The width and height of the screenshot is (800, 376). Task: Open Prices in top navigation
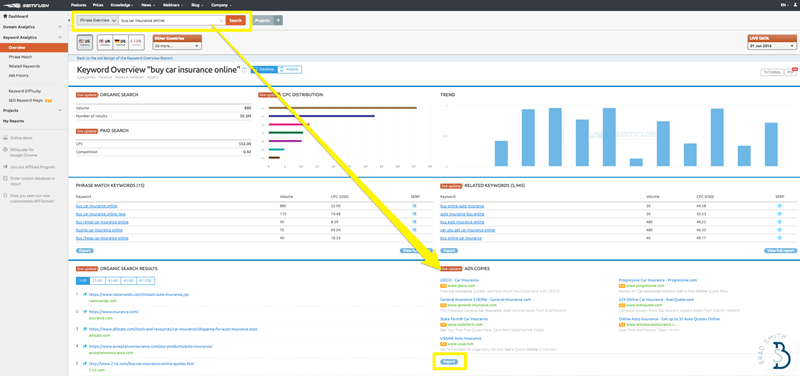point(98,5)
